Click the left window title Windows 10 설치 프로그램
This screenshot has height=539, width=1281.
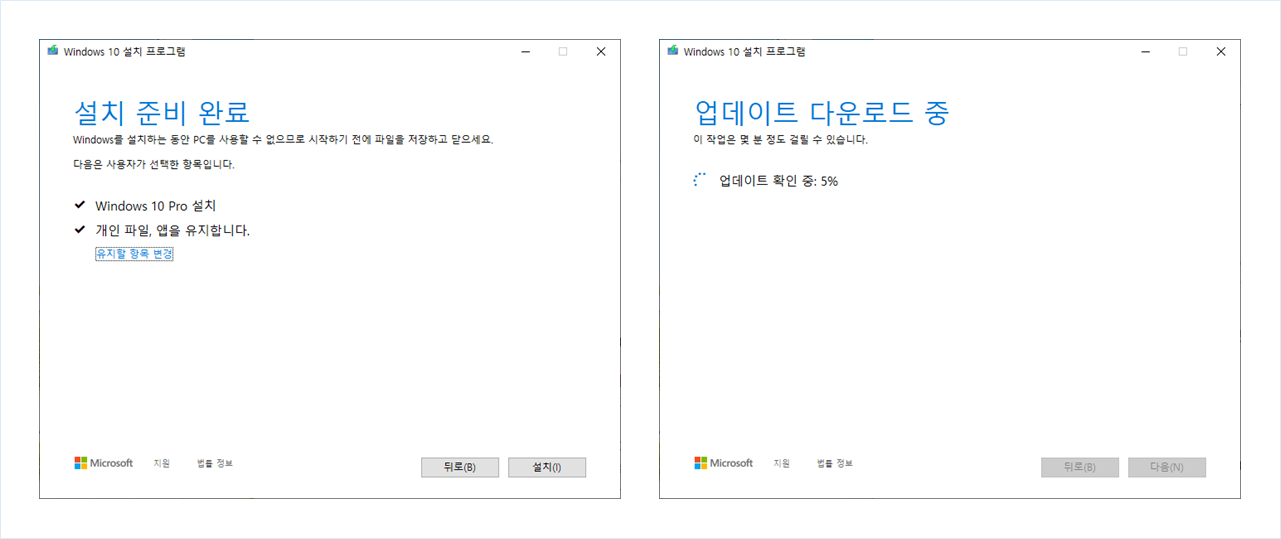tap(124, 51)
